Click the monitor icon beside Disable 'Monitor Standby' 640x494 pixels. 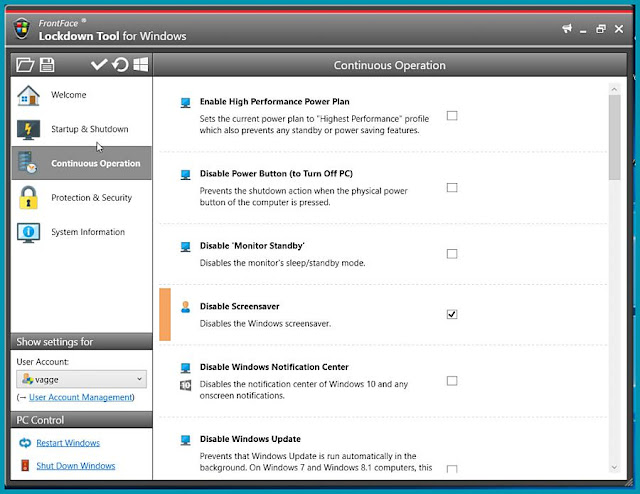pyautogui.click(x=185, y=247)
